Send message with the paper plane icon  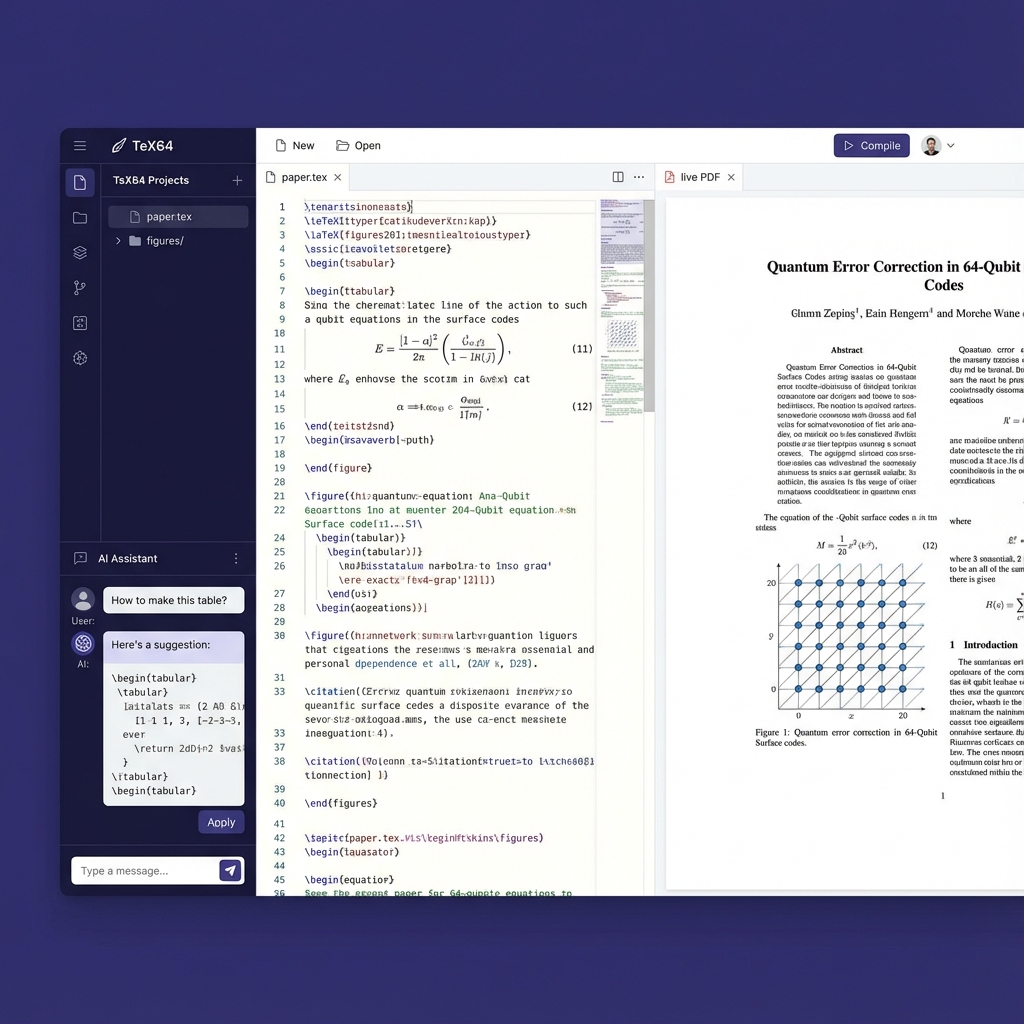pyautogui.click(x=231, y=870)
